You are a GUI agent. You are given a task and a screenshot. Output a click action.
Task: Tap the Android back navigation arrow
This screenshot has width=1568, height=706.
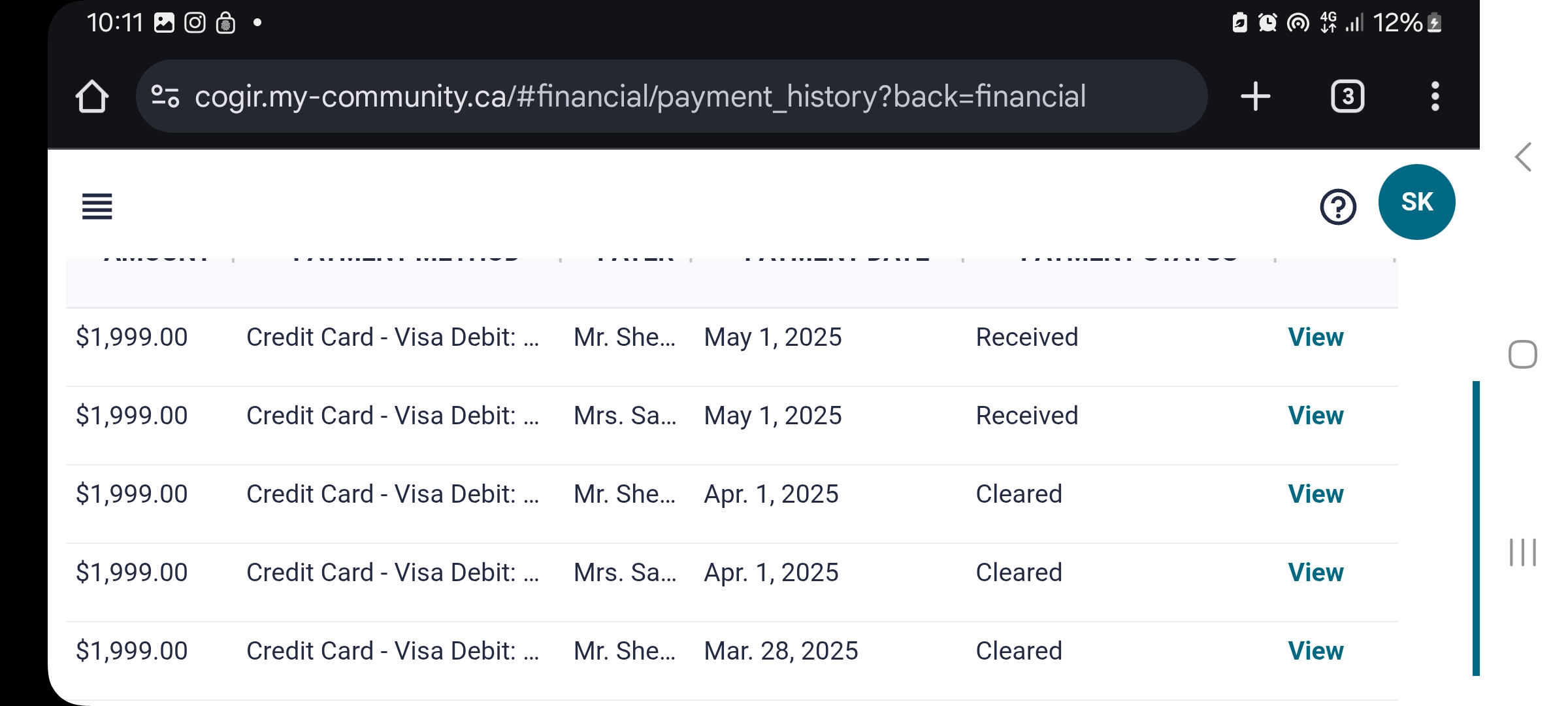click(1524, 158)
